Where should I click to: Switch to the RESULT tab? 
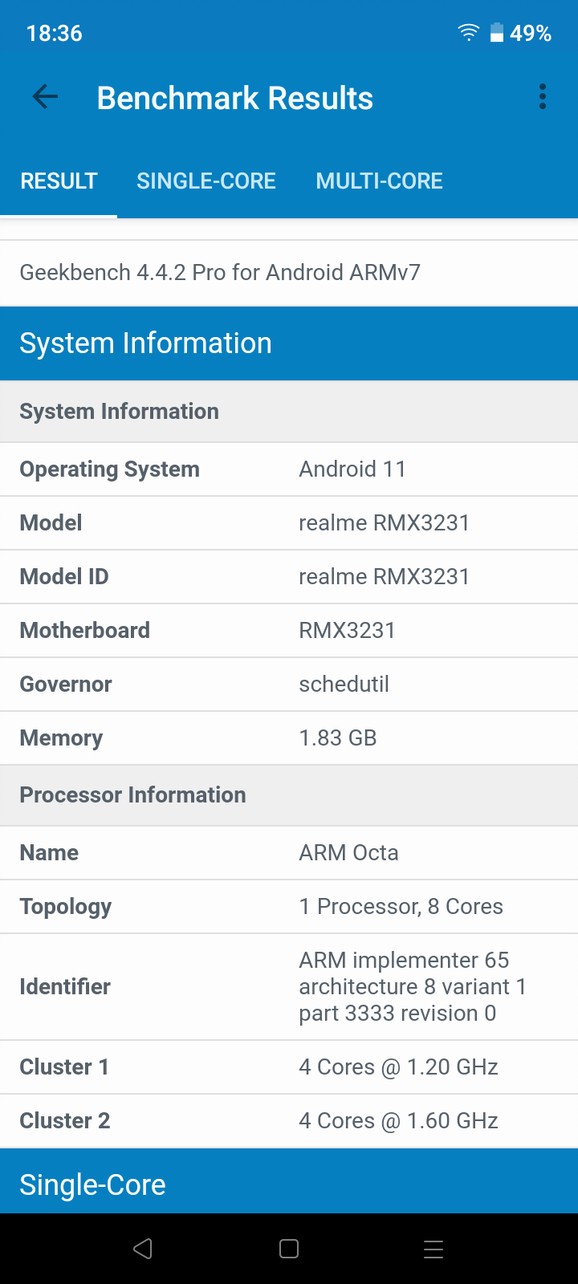(x=59, y=181)
